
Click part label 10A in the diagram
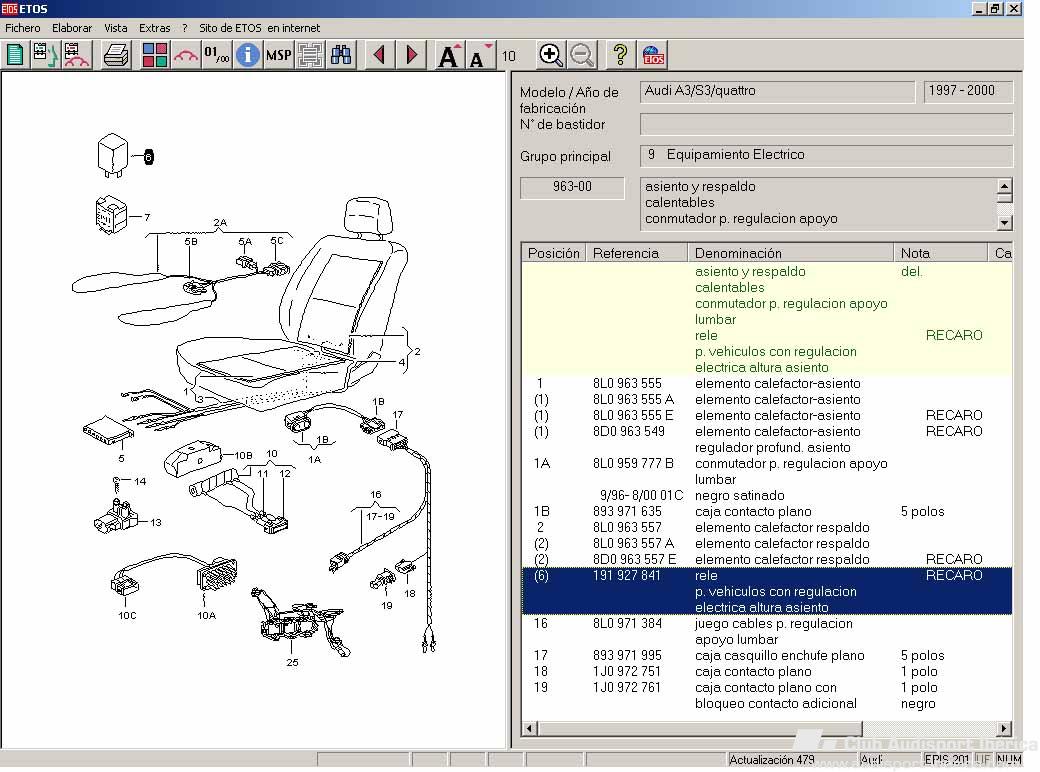[x=206, y=615]
